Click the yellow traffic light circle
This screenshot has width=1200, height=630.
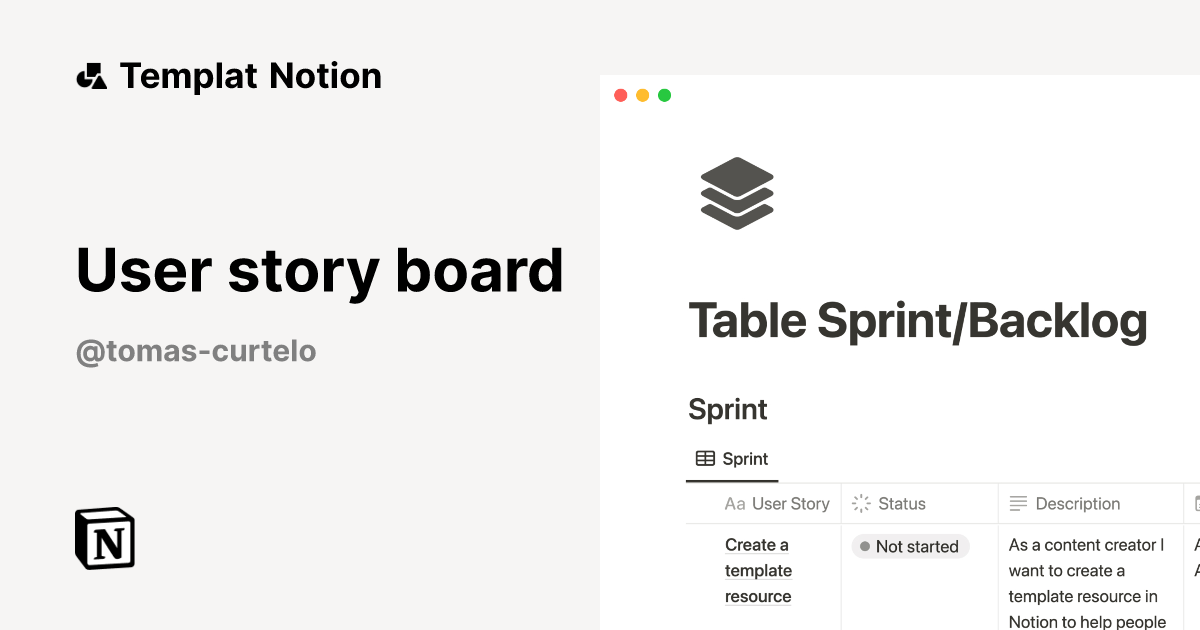click(x=642, y=95)
